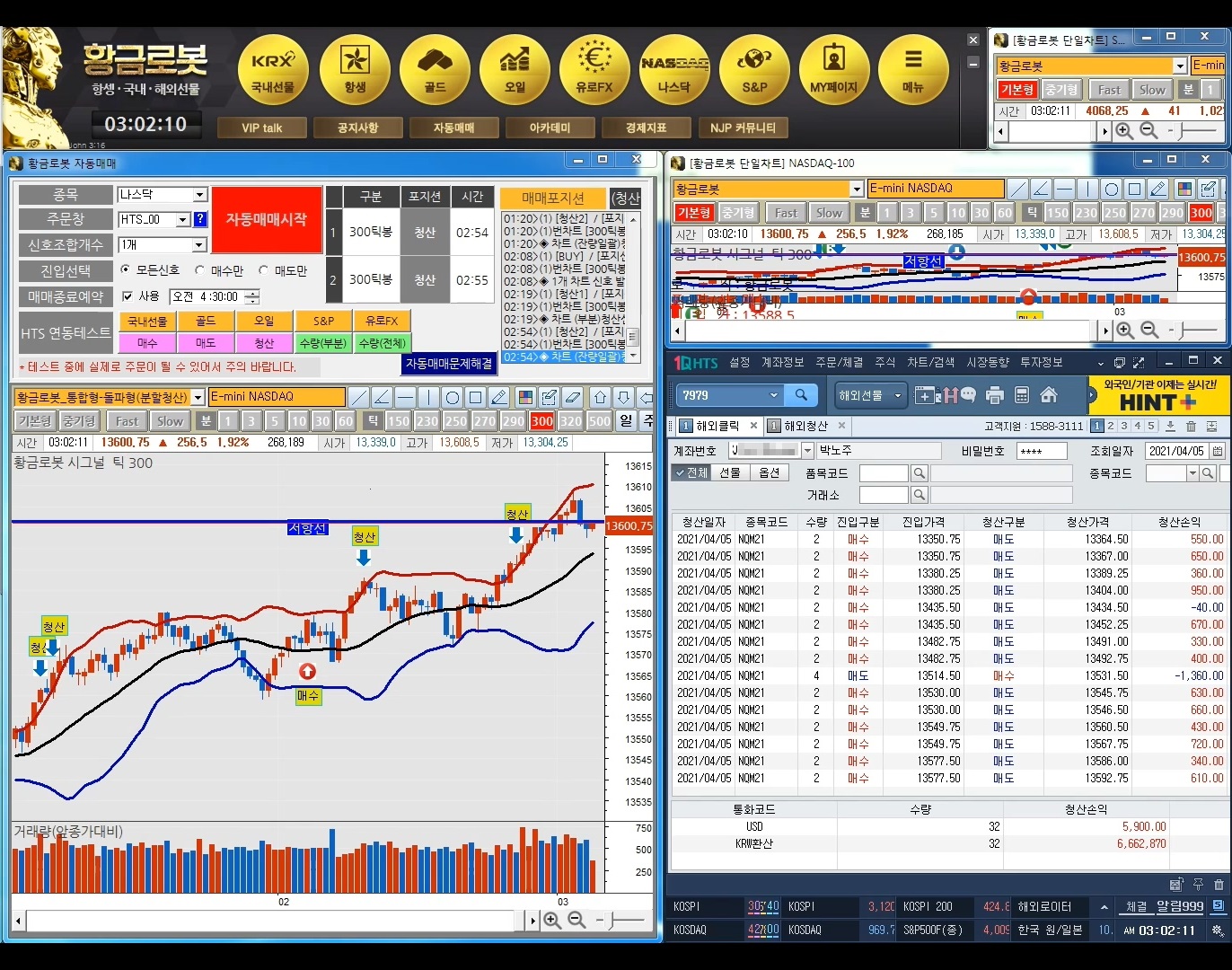Select eraser tool in 돌파형 chart toolbar
This screenshot has width=1232, height=970.
[x=573, y=397]
